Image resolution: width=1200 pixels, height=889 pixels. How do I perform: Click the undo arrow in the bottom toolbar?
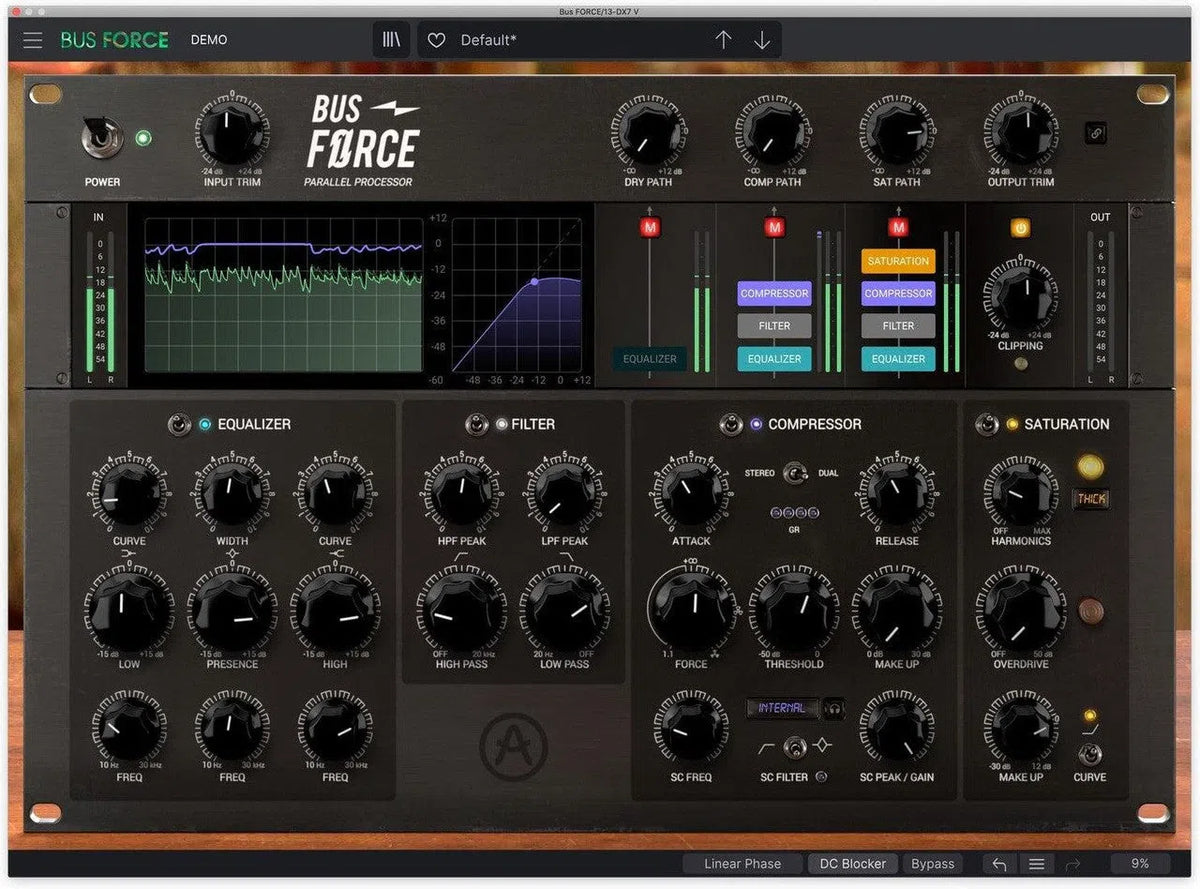[998, 863]
